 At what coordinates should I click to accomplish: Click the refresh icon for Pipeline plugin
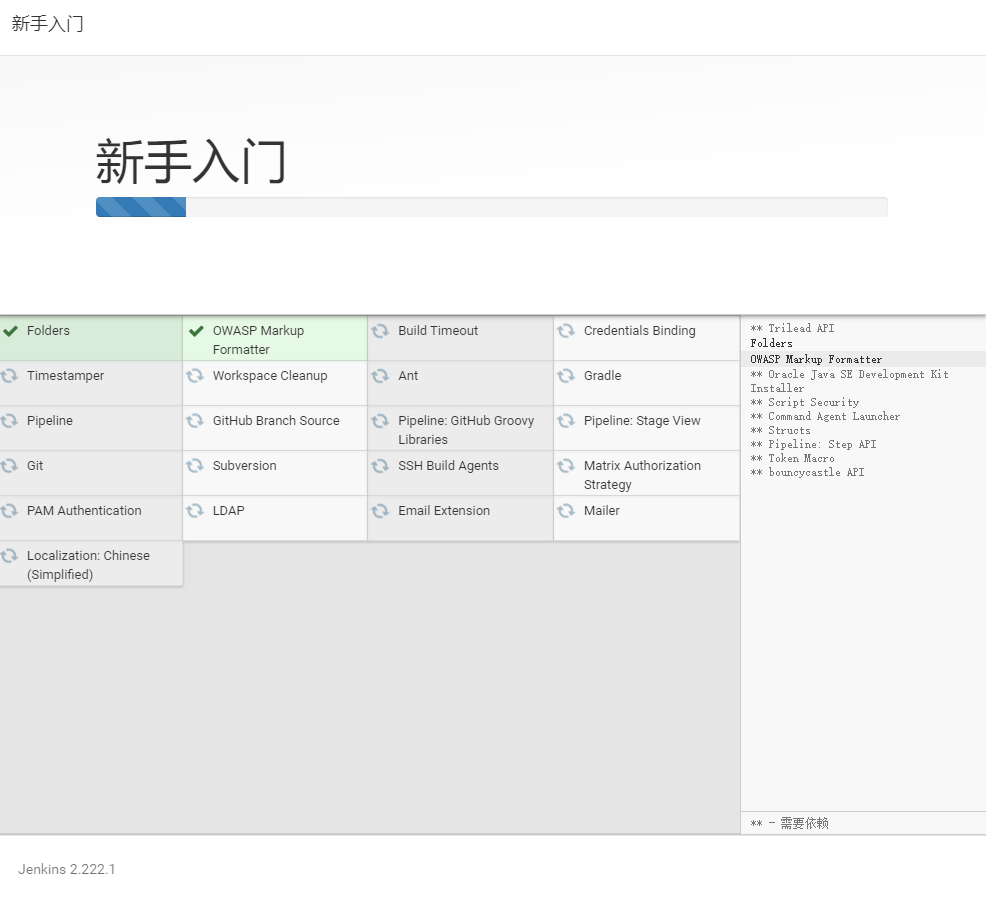(9, 421)
